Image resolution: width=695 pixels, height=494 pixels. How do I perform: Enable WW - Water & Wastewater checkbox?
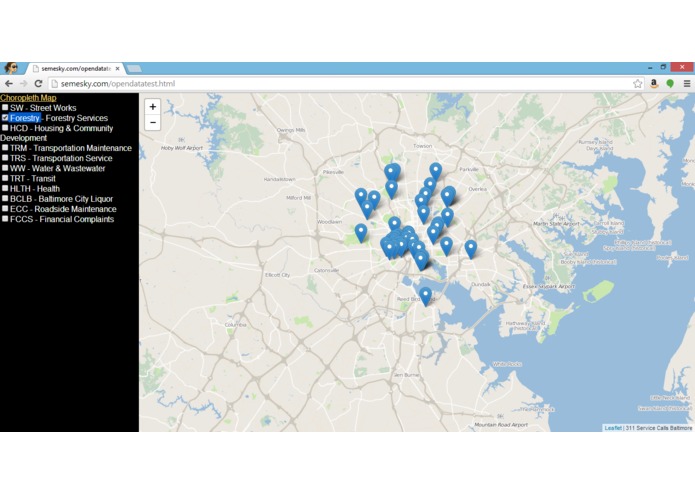click(x=5, y=168)
